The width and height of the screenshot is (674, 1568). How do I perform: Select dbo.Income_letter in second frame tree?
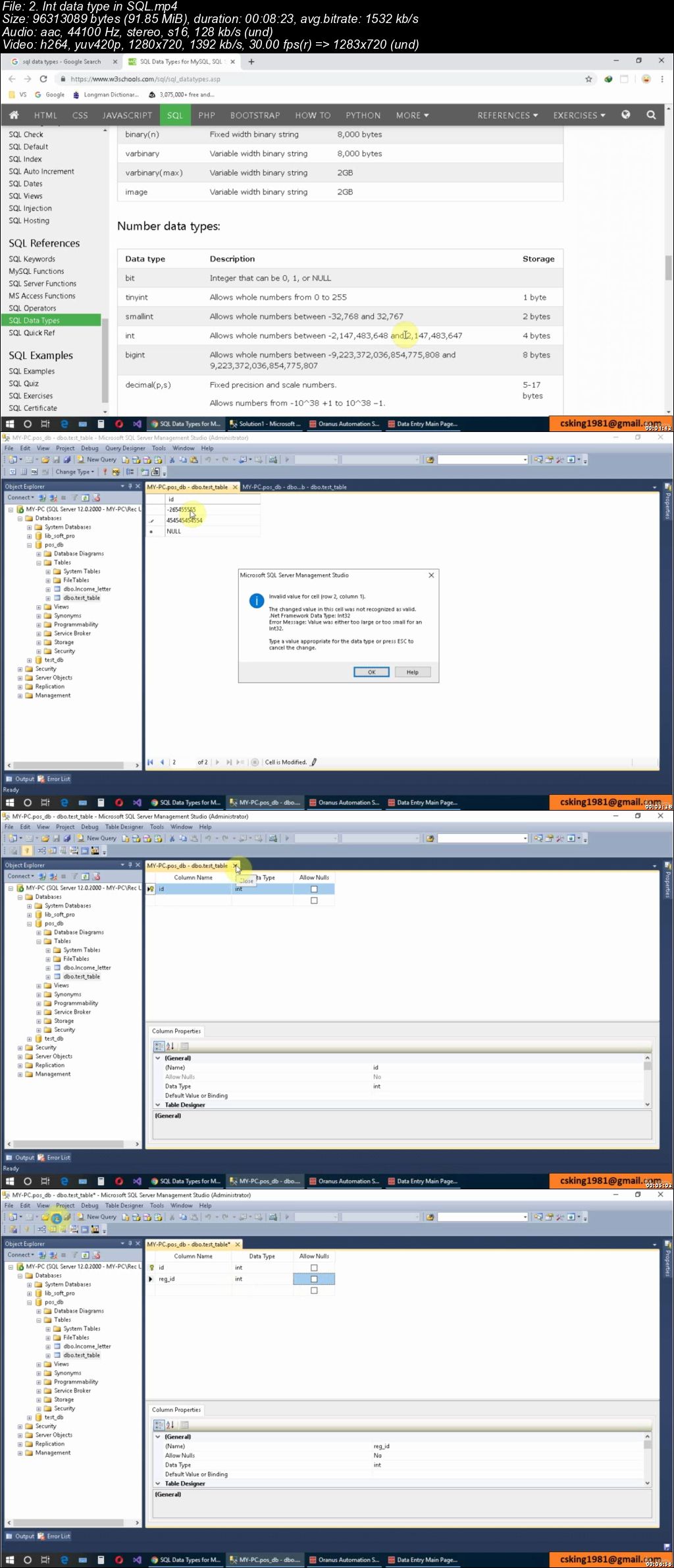click(87, 589)
